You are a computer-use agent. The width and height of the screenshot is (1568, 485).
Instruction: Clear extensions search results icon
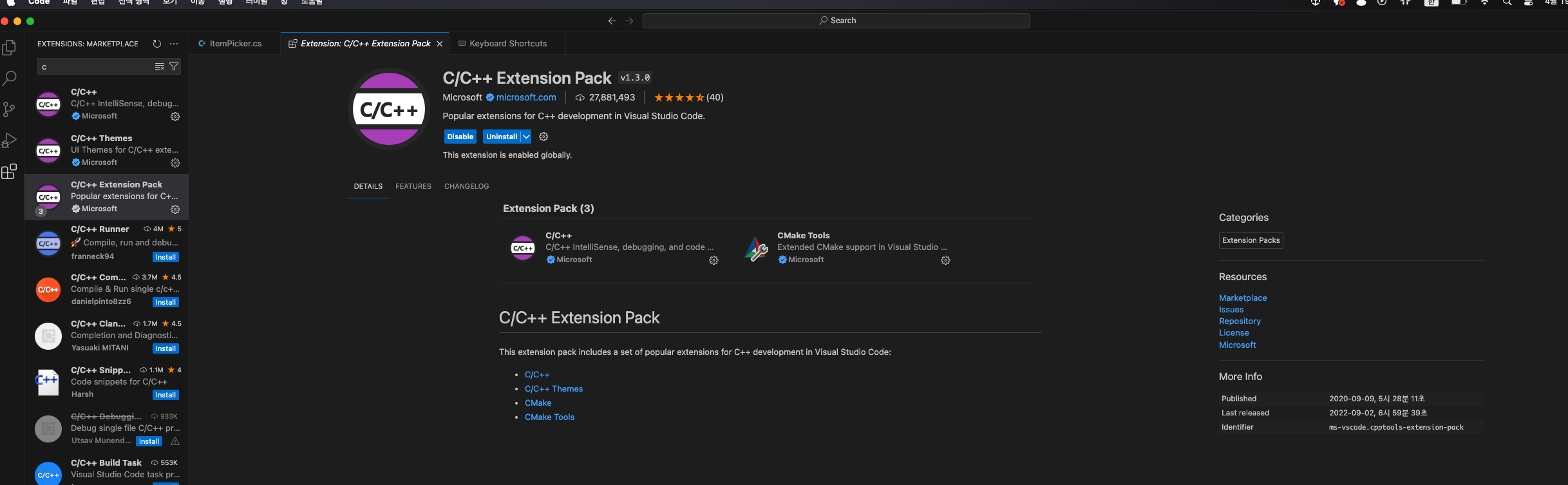pos(160,66)
